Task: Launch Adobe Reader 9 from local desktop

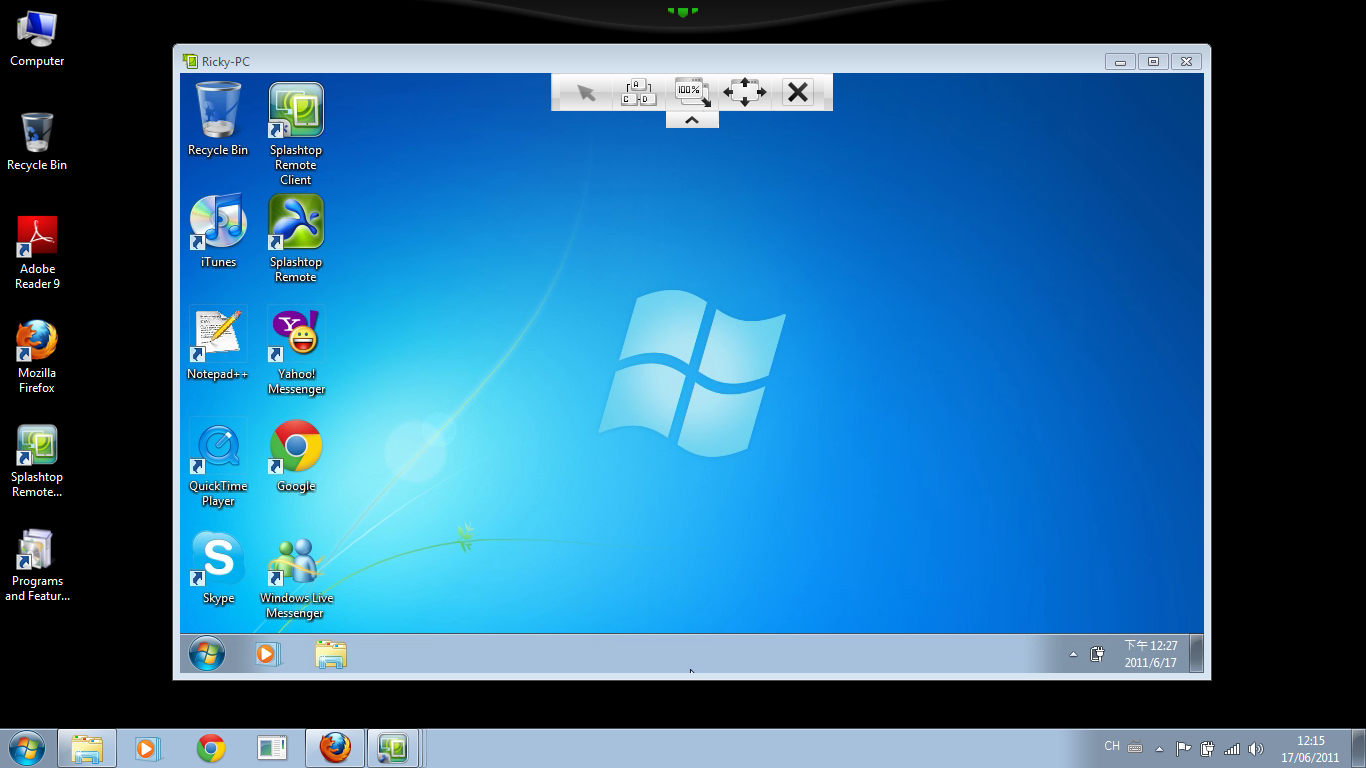Action: point(37,253)
